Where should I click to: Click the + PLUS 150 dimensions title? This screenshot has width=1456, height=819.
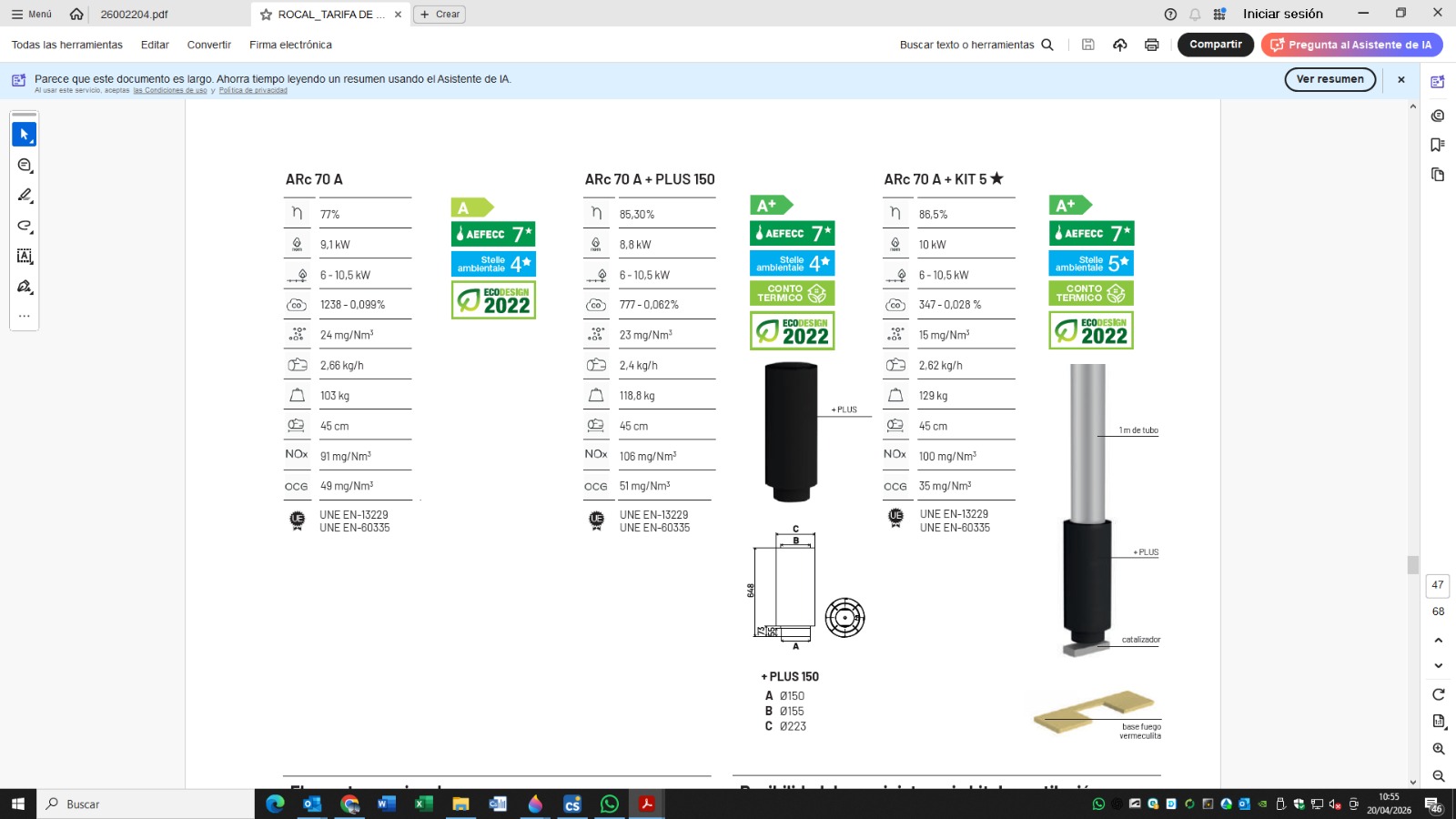(x=790, y=677)
